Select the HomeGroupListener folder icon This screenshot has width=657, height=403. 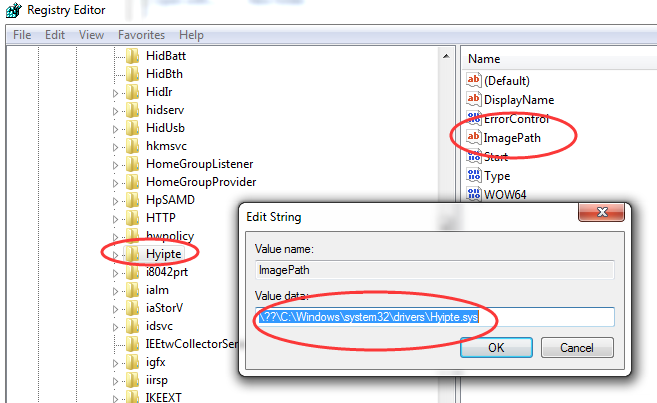[x=132, y=164]
